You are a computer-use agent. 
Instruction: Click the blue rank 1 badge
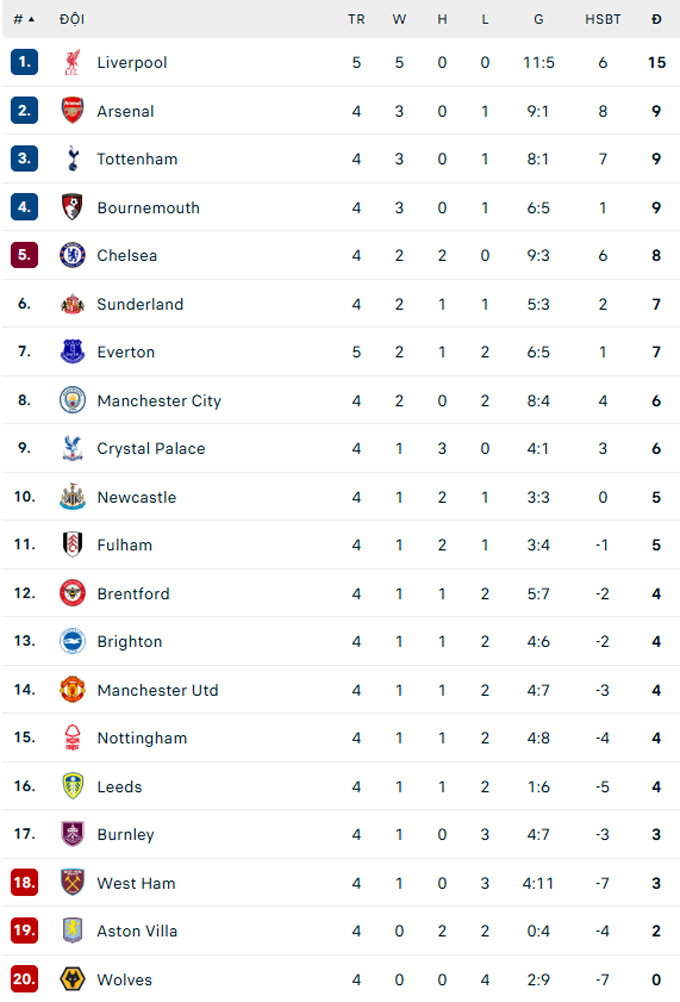click(24, 62)
